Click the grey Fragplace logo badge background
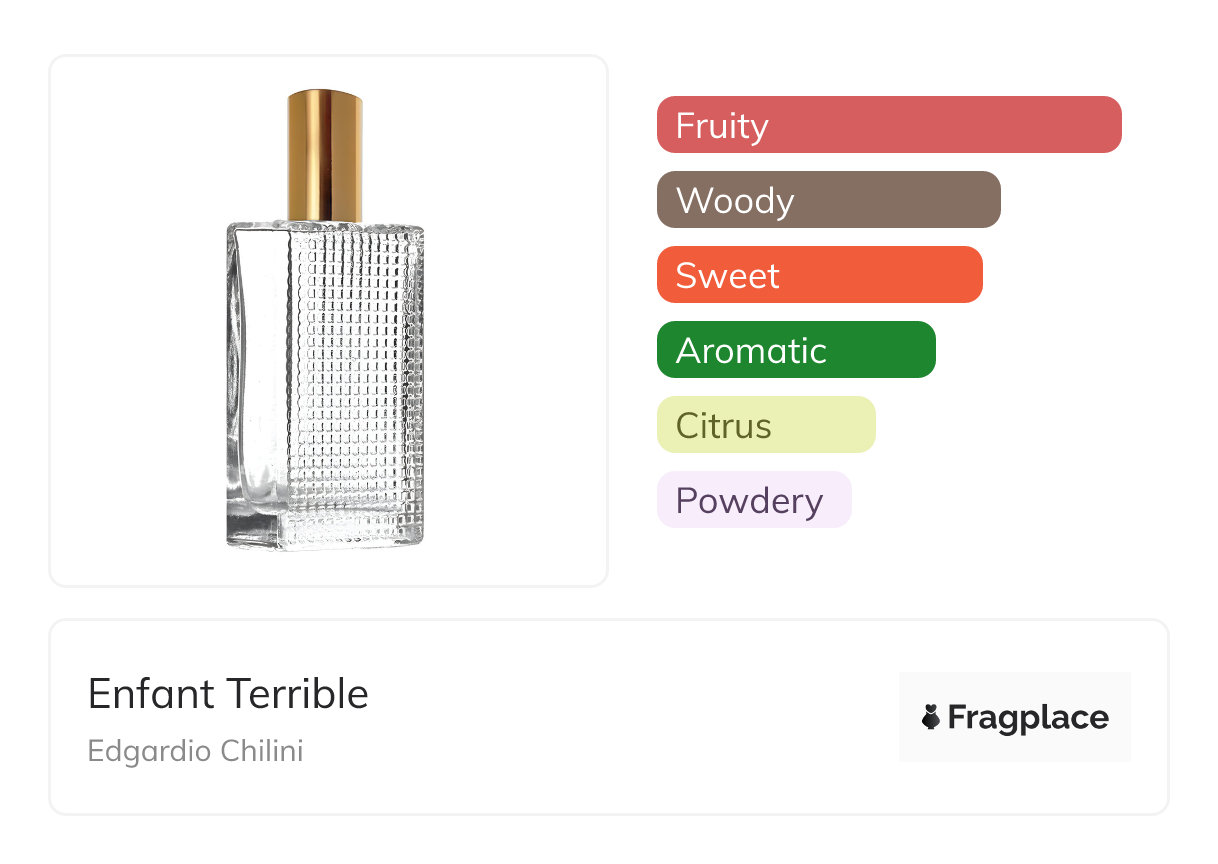The width and height of the screenshot is (1218, 864). [x=1015, y=686]
